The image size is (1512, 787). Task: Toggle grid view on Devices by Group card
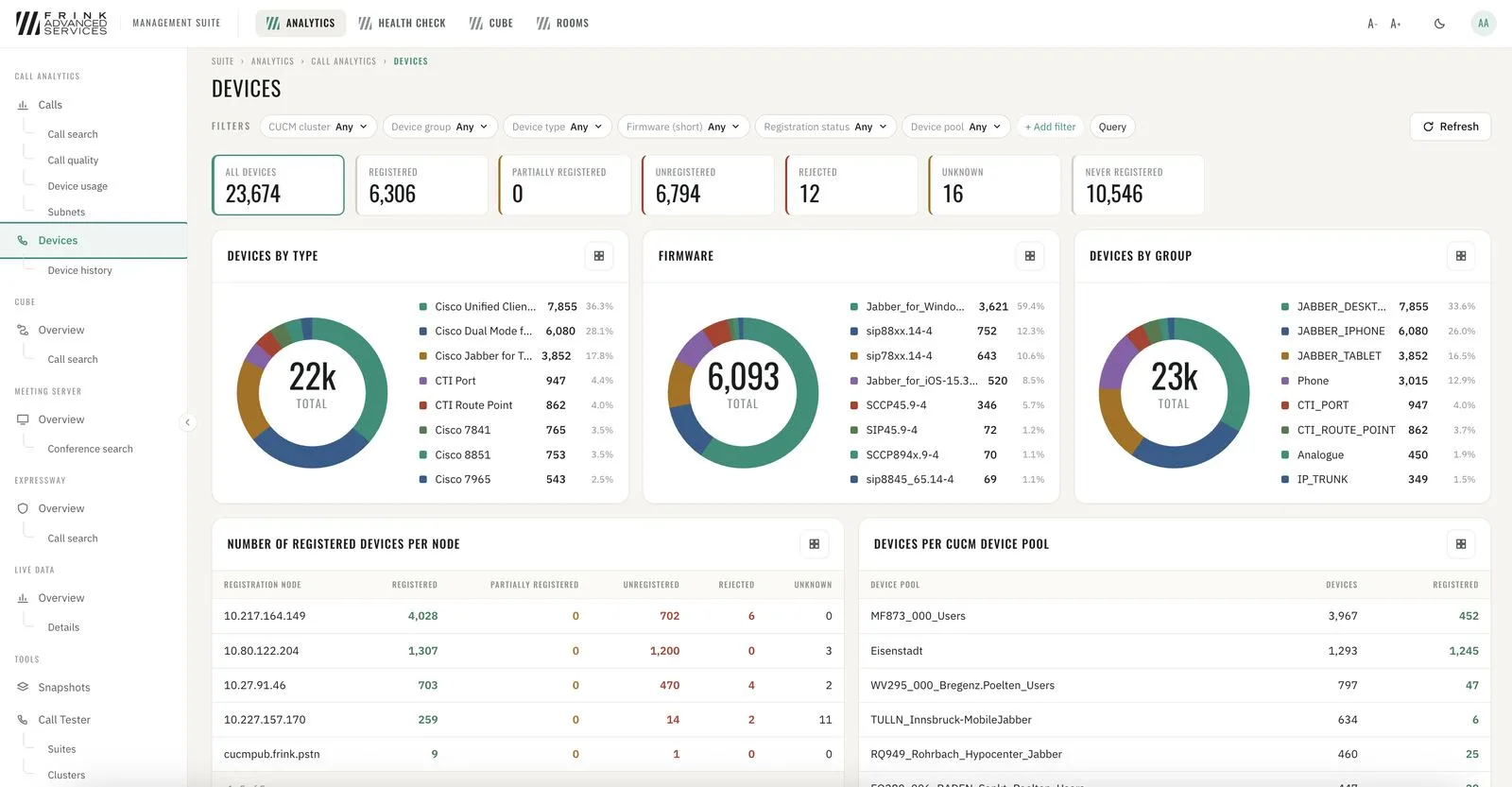[x=1461, y=256]
